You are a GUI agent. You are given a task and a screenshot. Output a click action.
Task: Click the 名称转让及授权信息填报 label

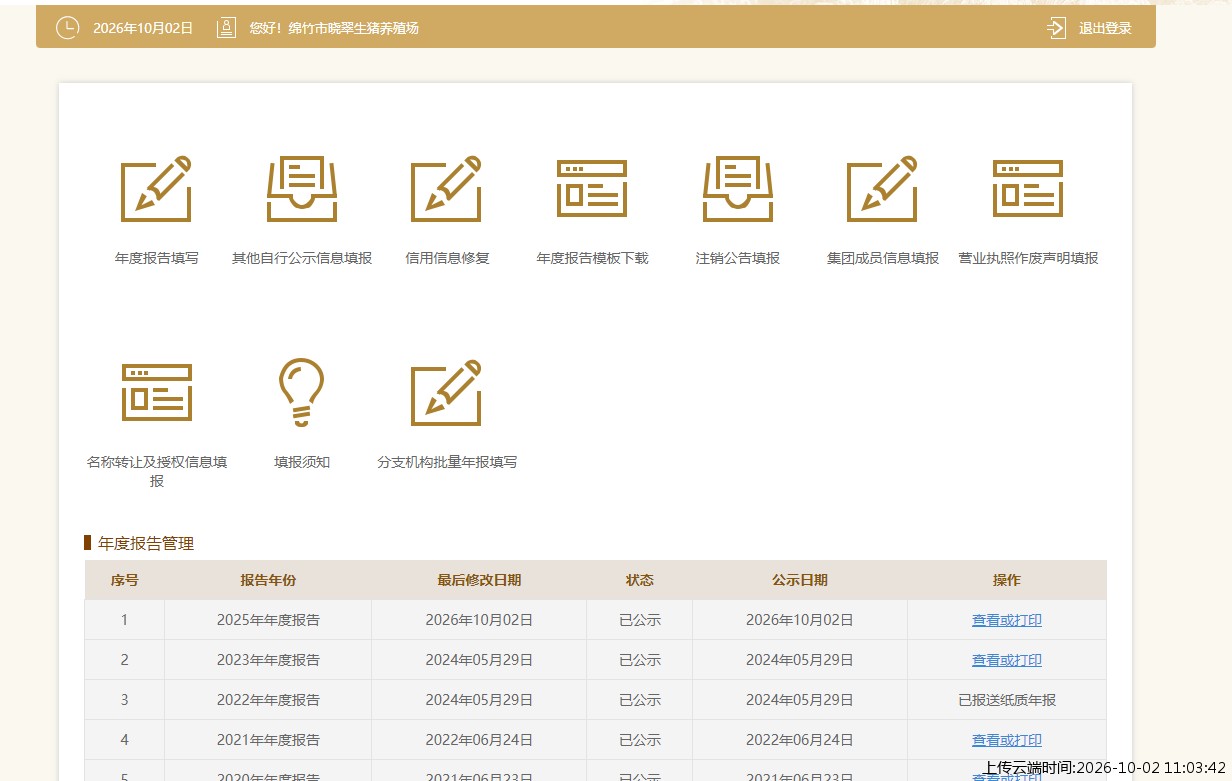pyautogui.click(x=157, y=471)
